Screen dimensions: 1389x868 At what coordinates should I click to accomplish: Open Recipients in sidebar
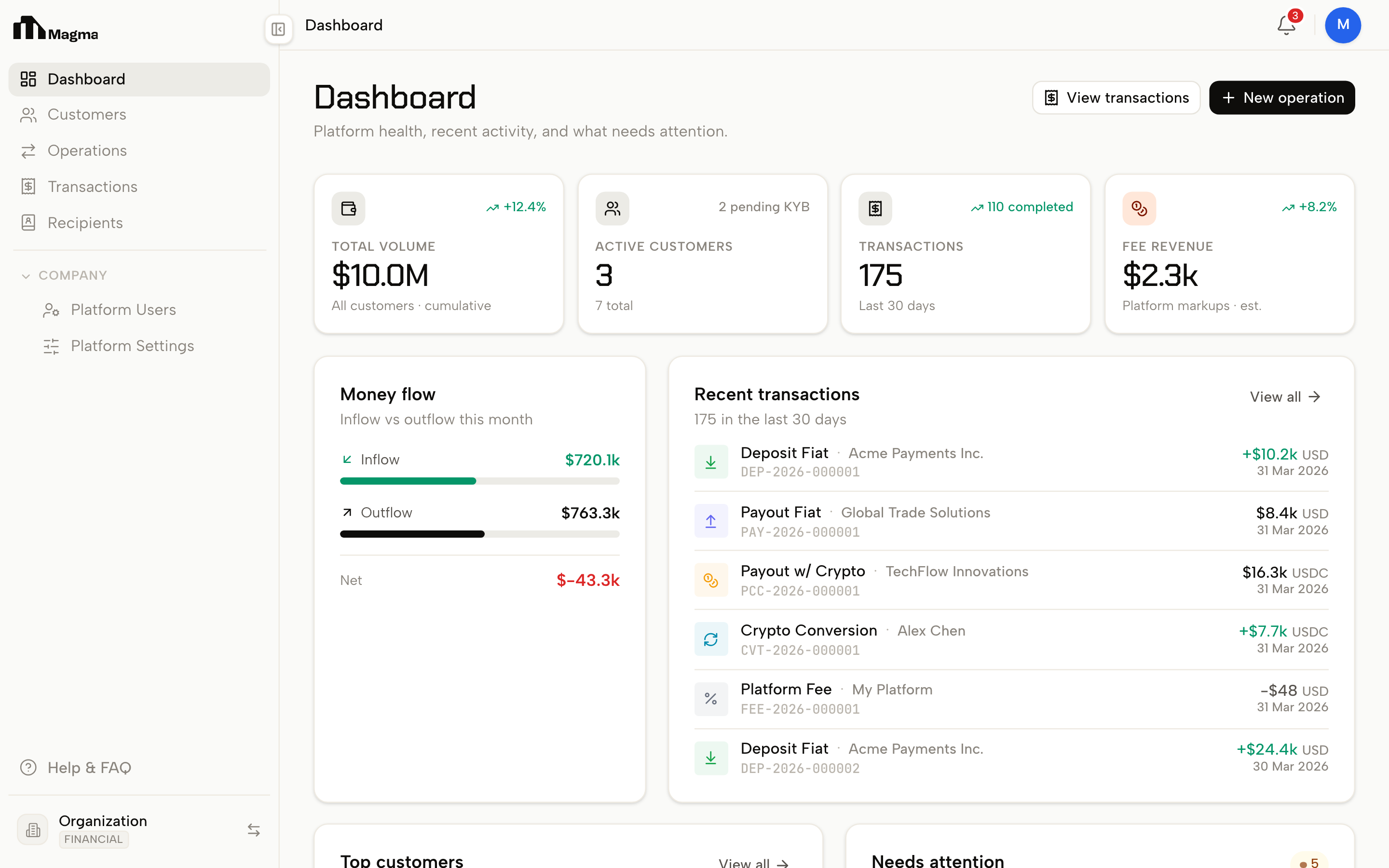tap(139, 223)
